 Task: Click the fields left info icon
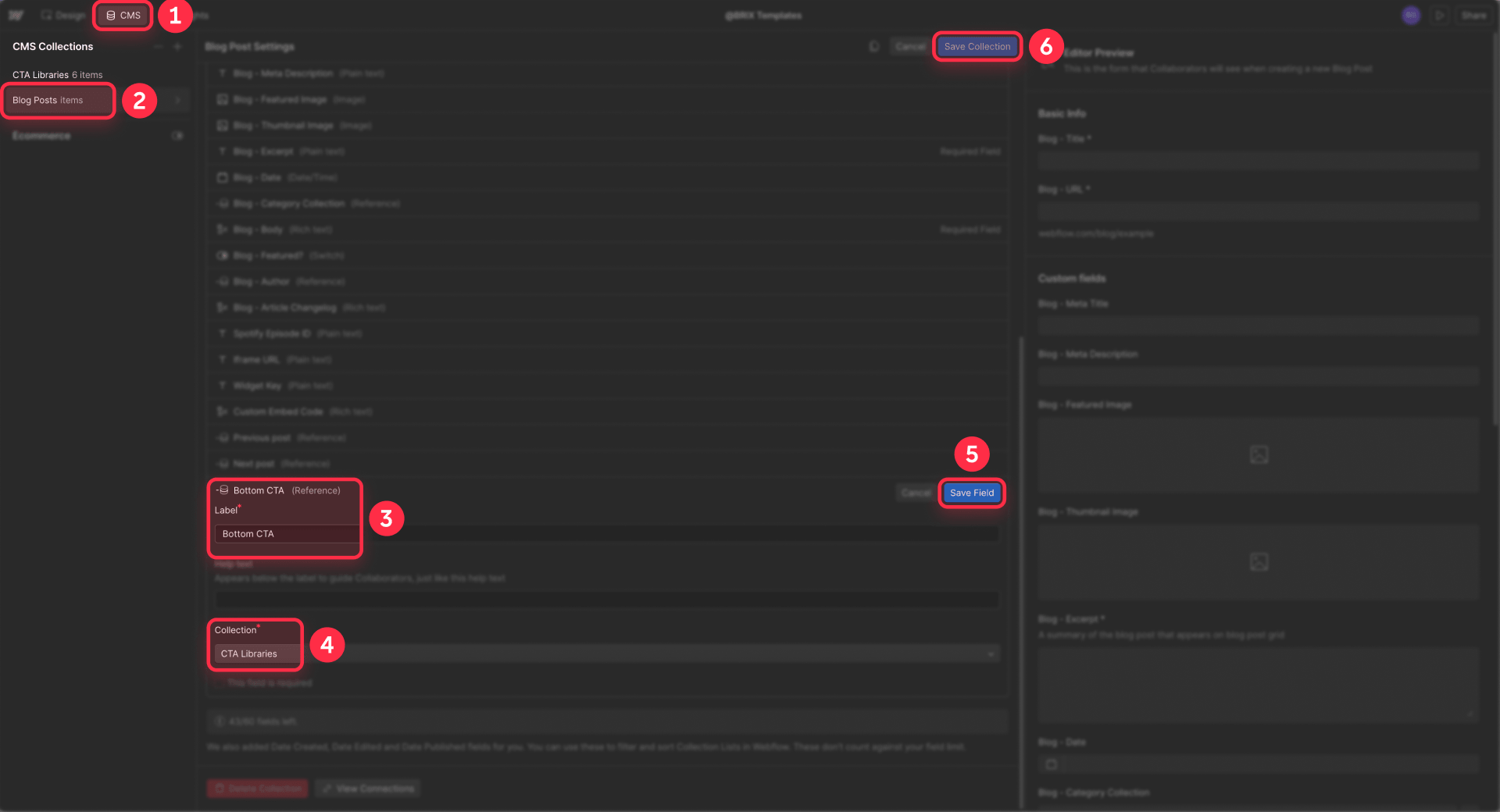(220, 721)
